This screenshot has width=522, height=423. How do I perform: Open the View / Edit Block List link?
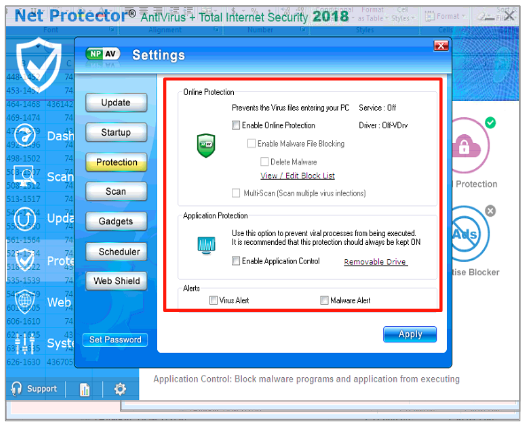pyautogui.click(x=297, y=176)
